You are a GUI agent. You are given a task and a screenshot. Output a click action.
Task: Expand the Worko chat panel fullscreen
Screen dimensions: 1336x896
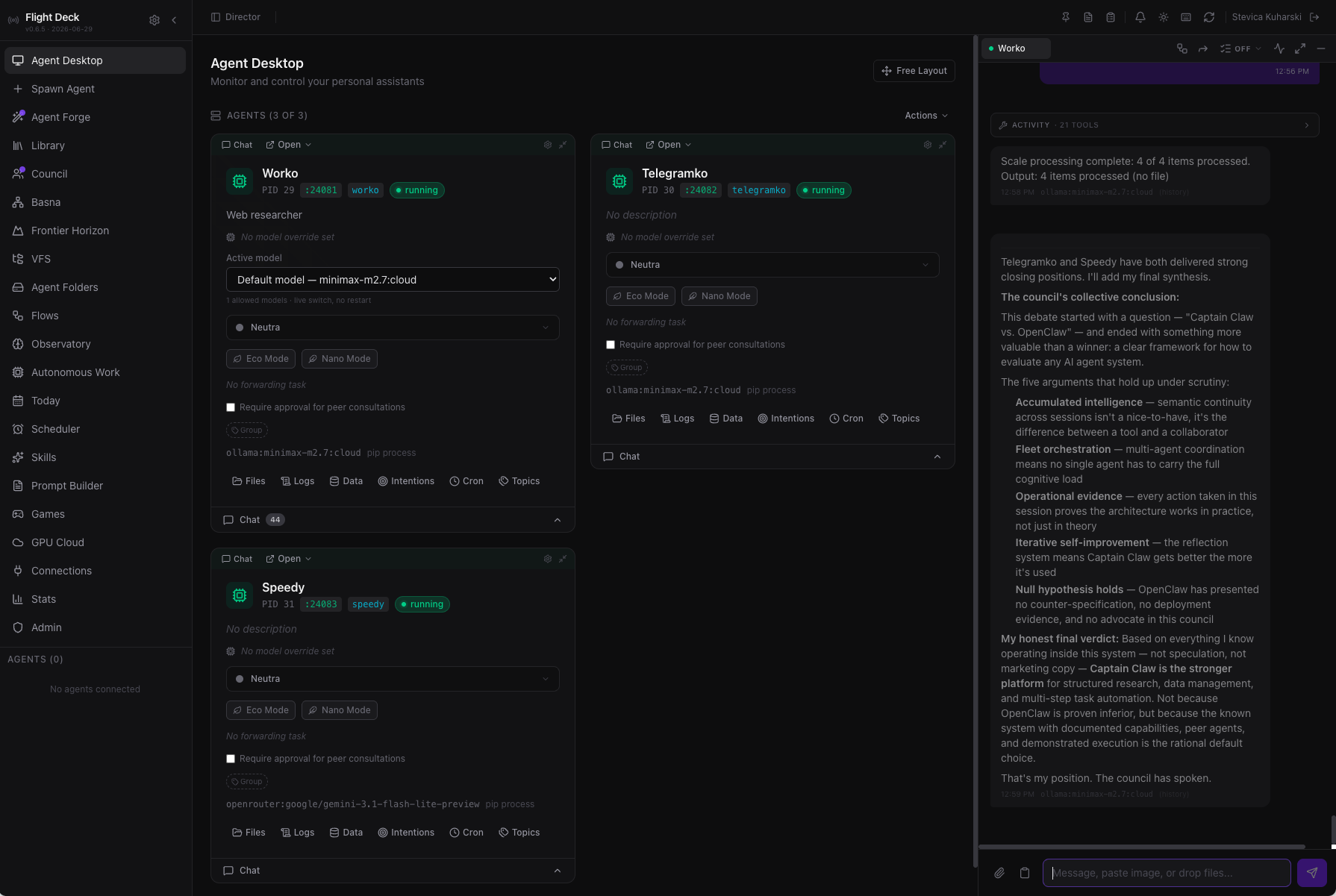[x=1300, y=48]
